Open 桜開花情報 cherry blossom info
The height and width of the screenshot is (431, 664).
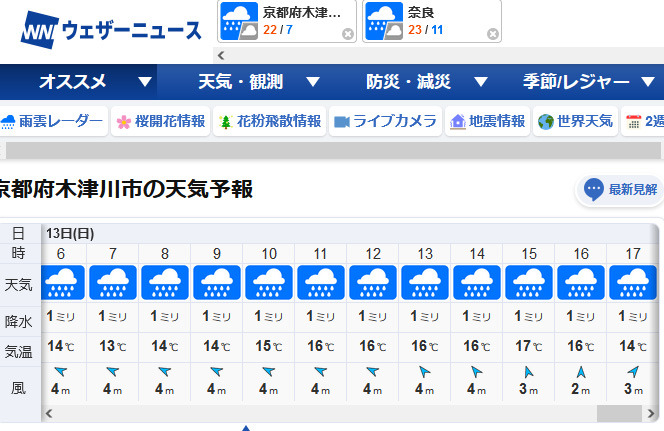coord(160,122)
